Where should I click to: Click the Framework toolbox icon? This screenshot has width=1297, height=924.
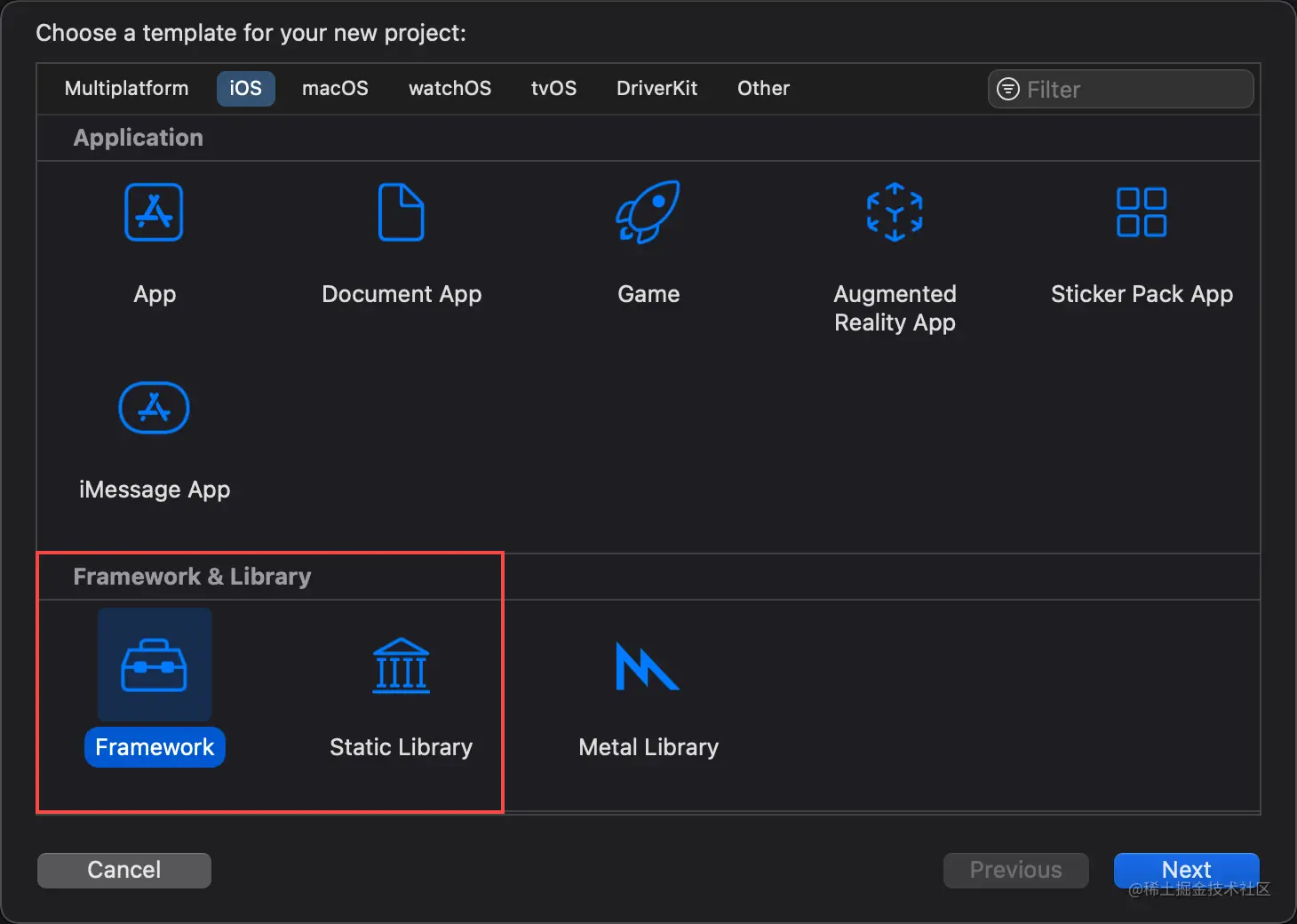tap(155, 665)
